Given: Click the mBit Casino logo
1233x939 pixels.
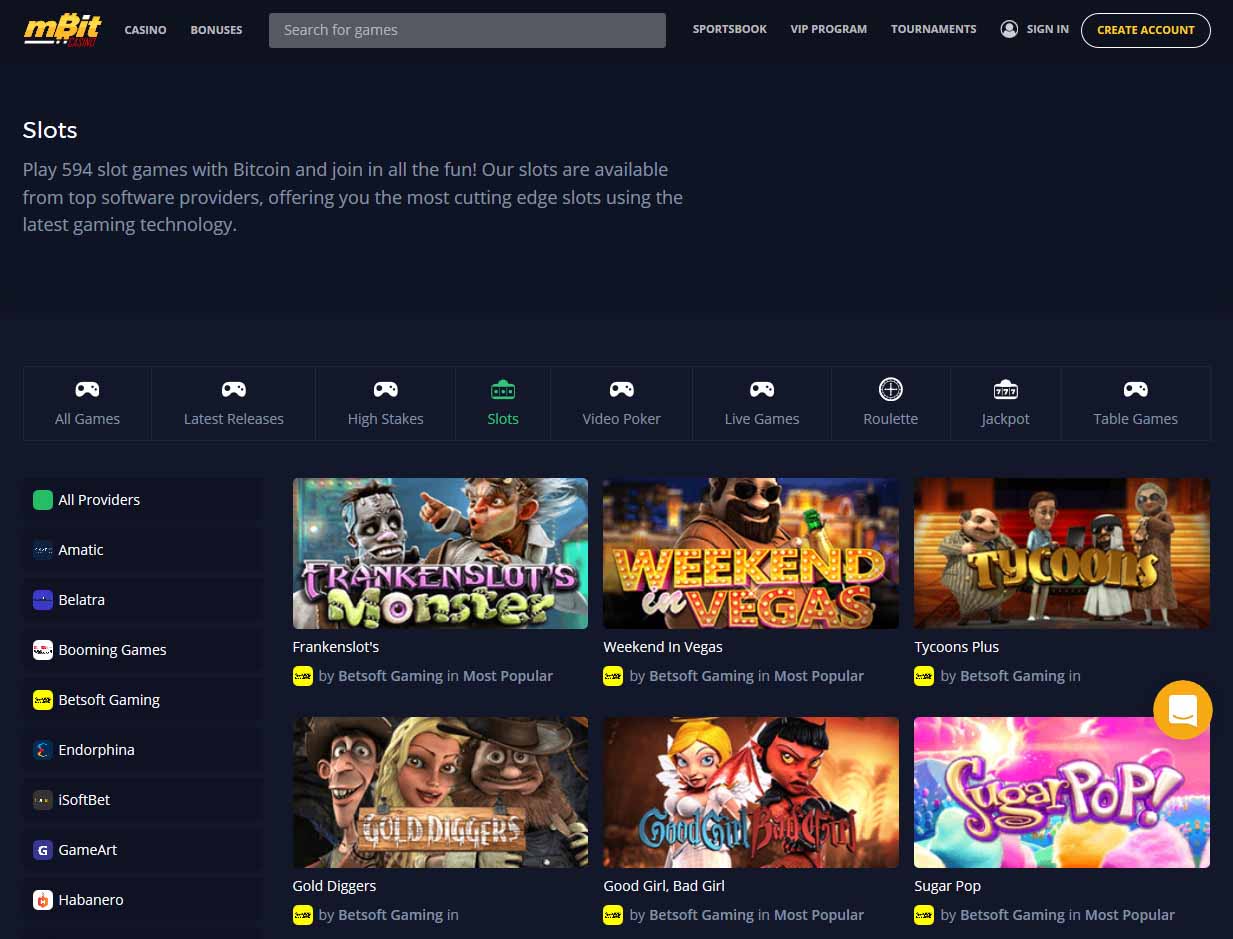Looking at the screenshot, I should [x=62, y=30].
